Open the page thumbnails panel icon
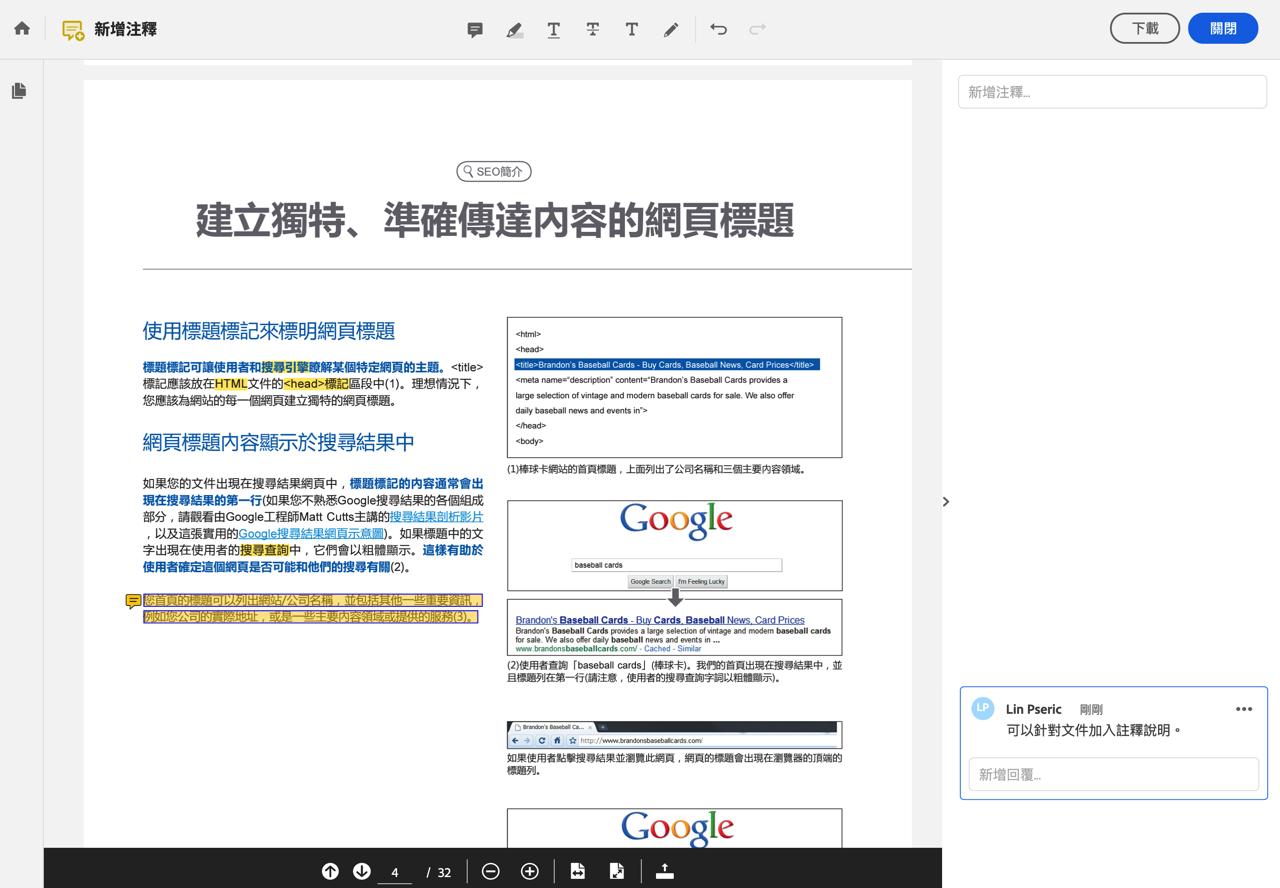This screenshot has height=888, width=1280. coord(19,91)
